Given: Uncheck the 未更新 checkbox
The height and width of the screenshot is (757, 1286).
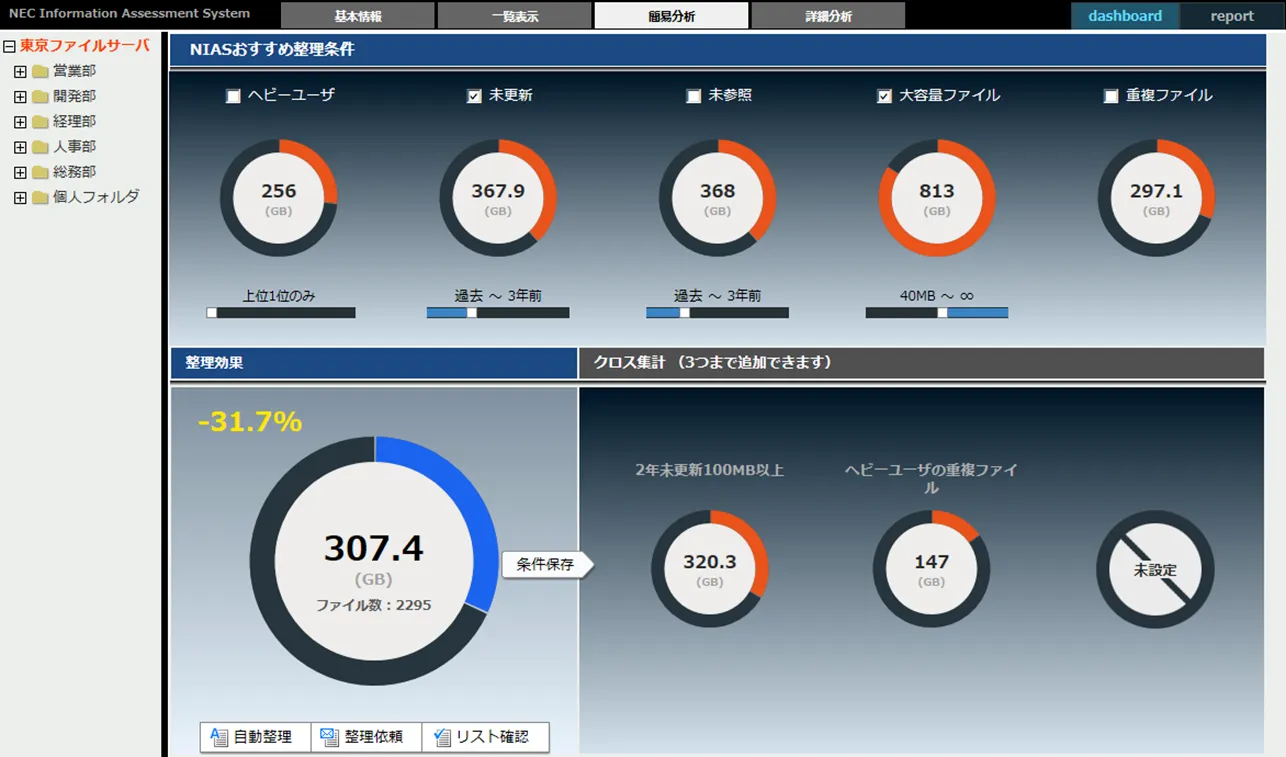Looking at the screenshot, I should [x=474, y=96].
